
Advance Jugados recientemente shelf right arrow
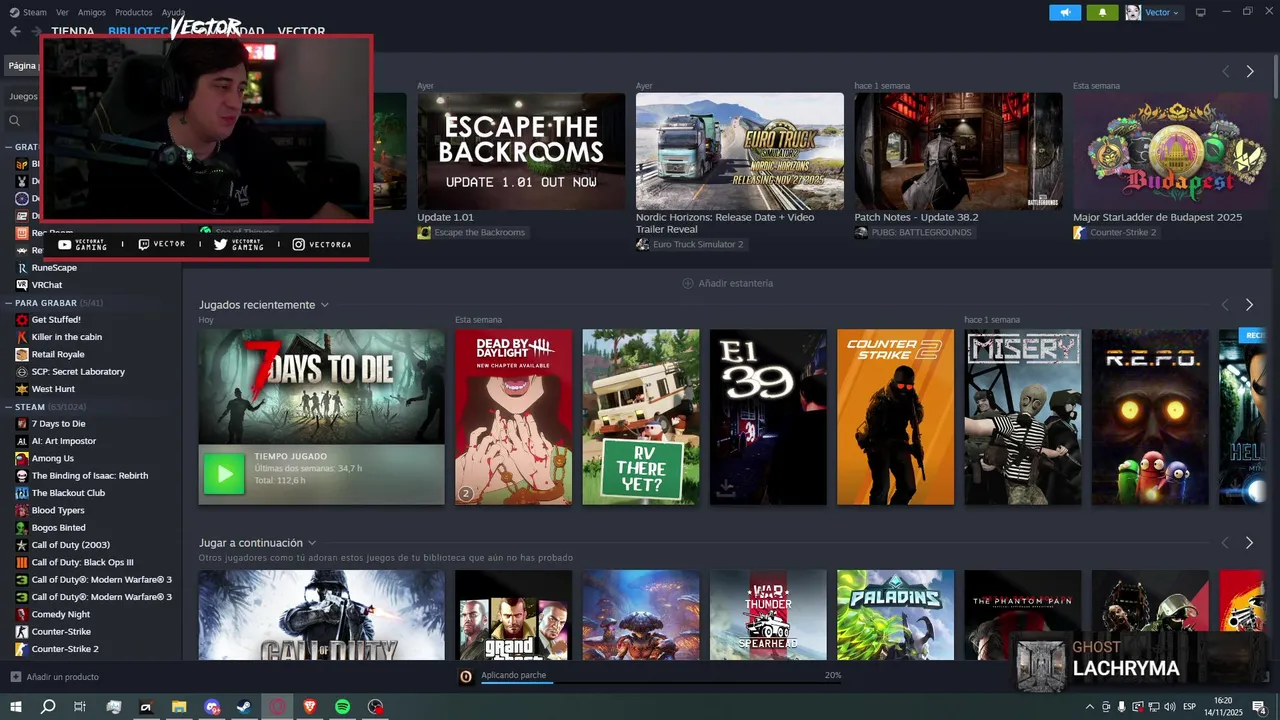1249,305
